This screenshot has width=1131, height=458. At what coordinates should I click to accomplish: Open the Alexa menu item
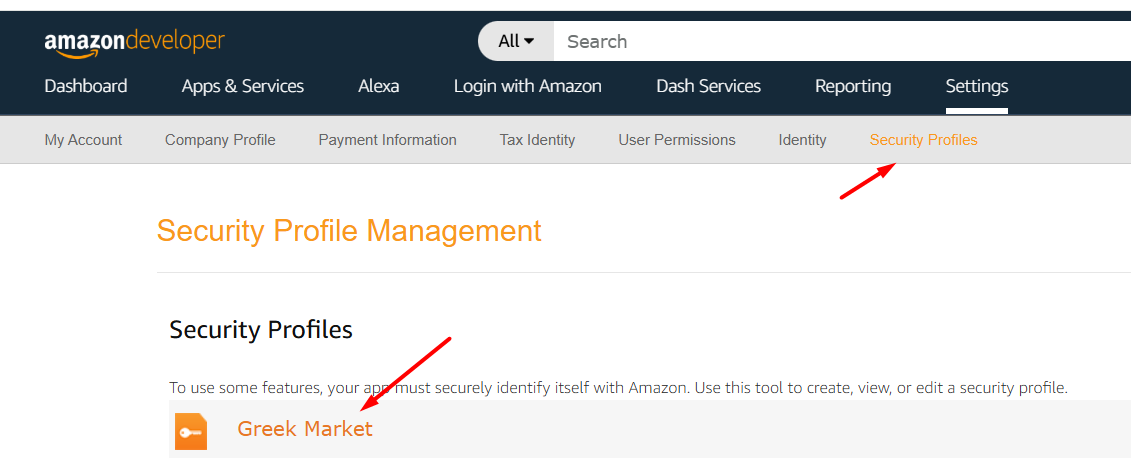[x=379, y=86]
